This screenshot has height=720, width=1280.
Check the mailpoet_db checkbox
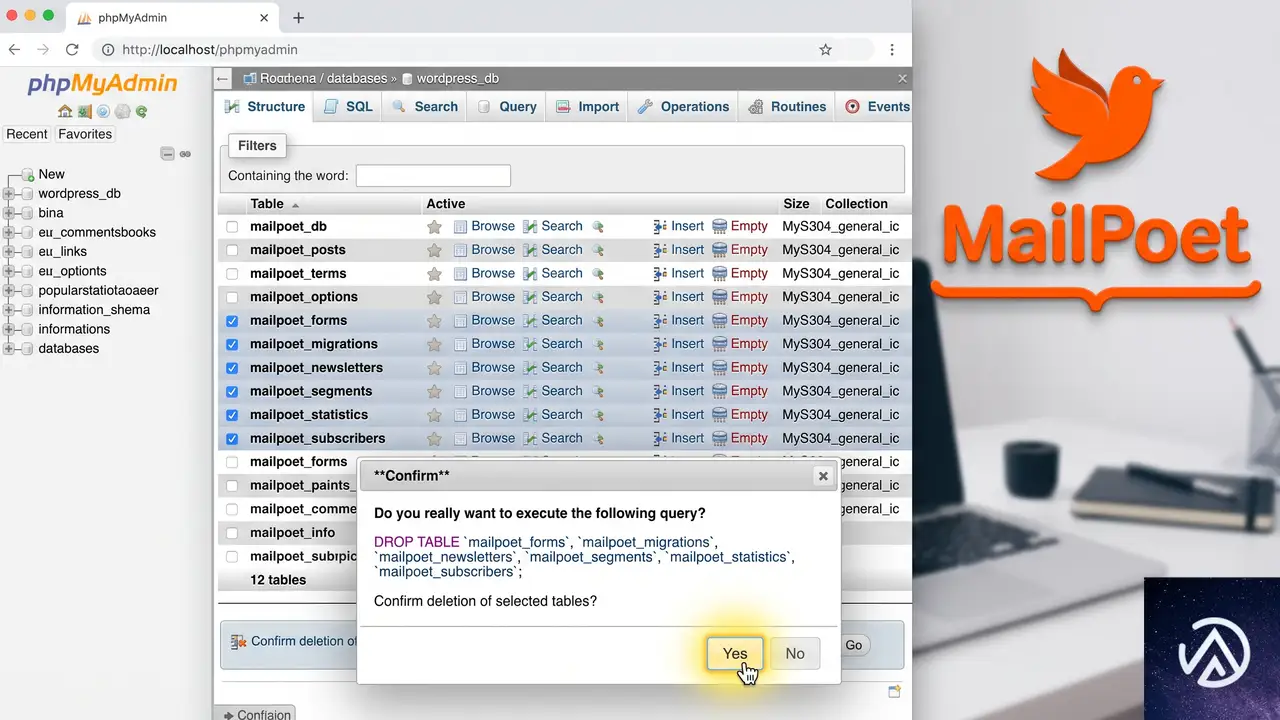pyautogui.click(x=232, y=227)
